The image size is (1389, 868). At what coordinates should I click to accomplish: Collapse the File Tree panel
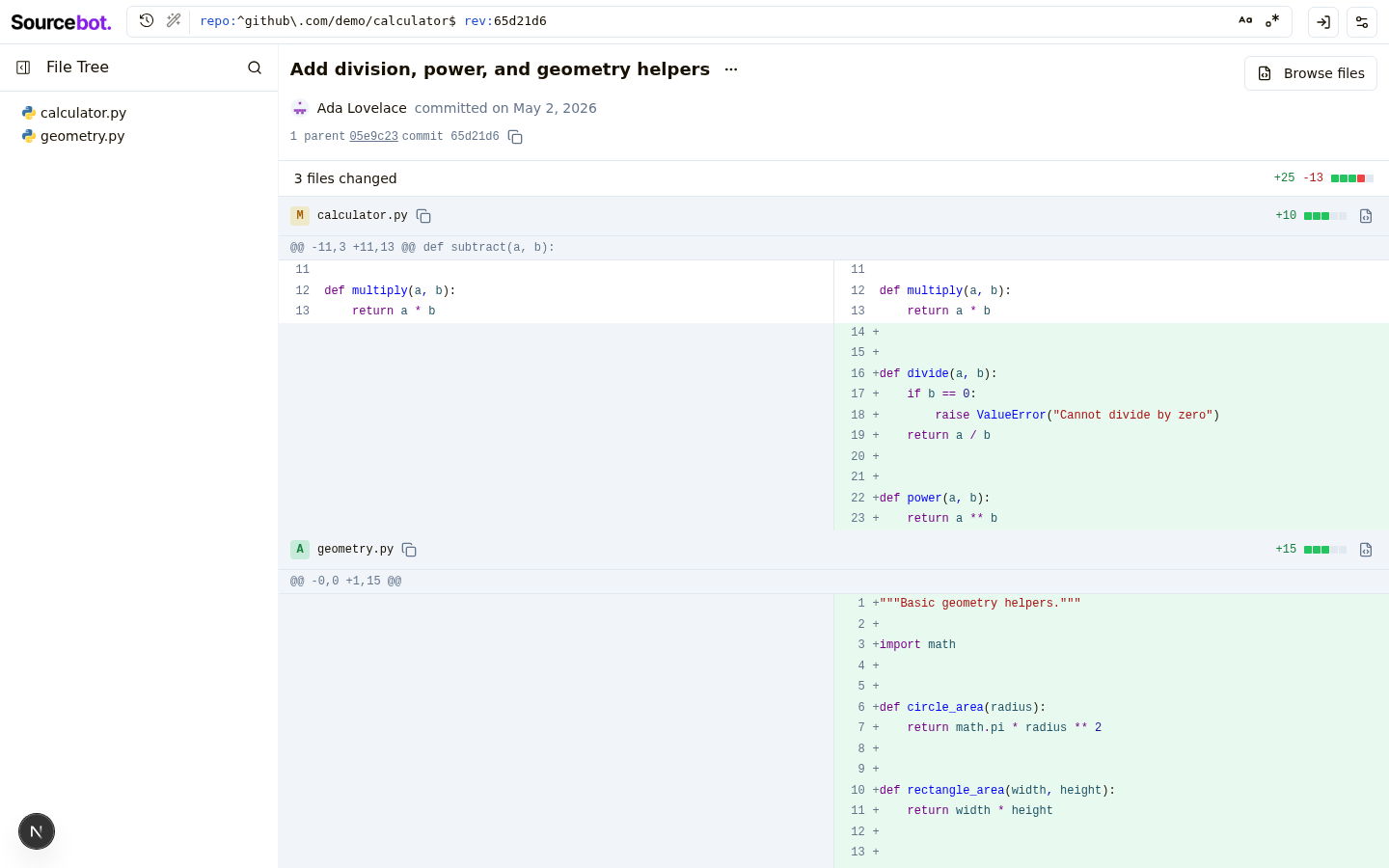point(23,68)
